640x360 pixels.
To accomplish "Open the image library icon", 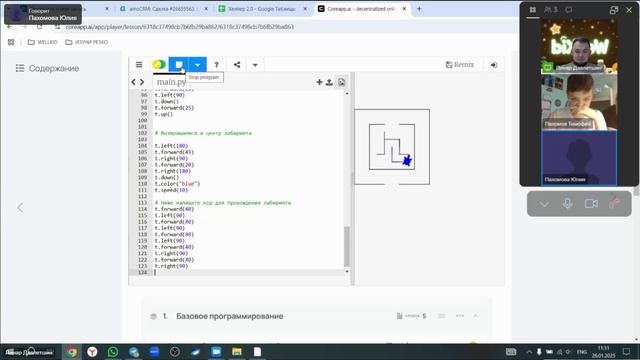I will point(341,82).
